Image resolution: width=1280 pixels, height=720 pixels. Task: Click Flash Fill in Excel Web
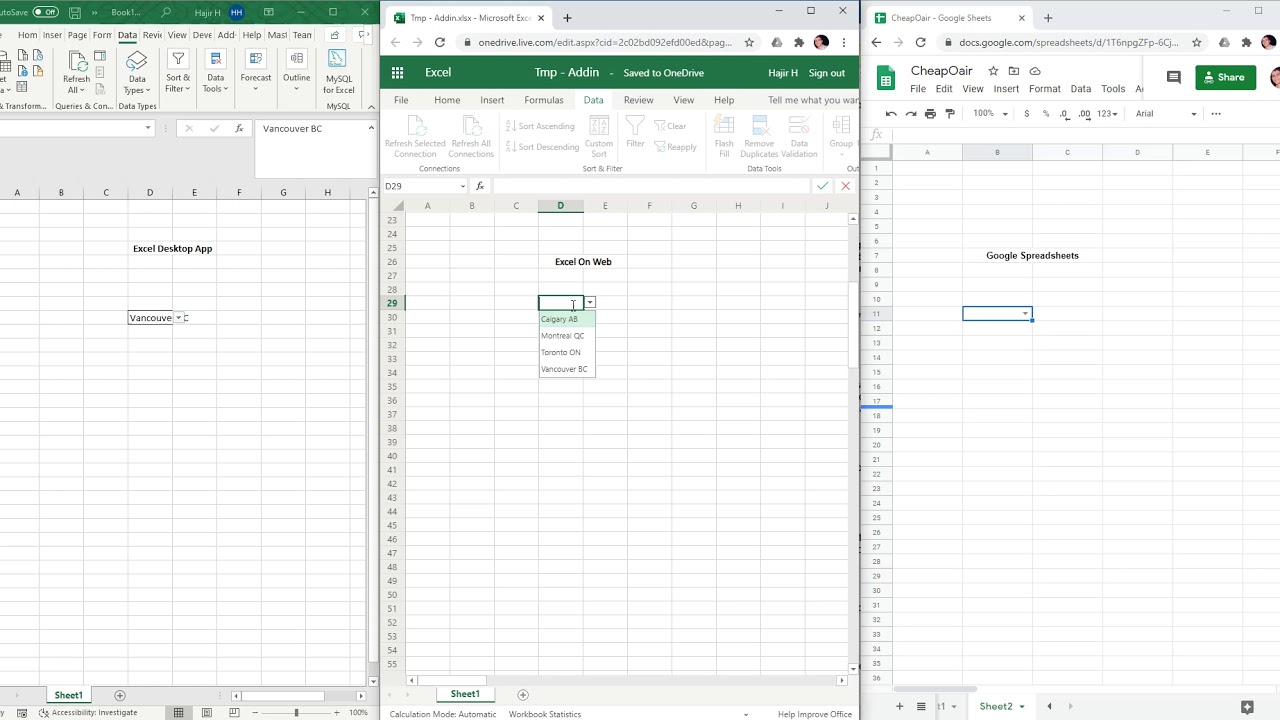pos(724,137)
